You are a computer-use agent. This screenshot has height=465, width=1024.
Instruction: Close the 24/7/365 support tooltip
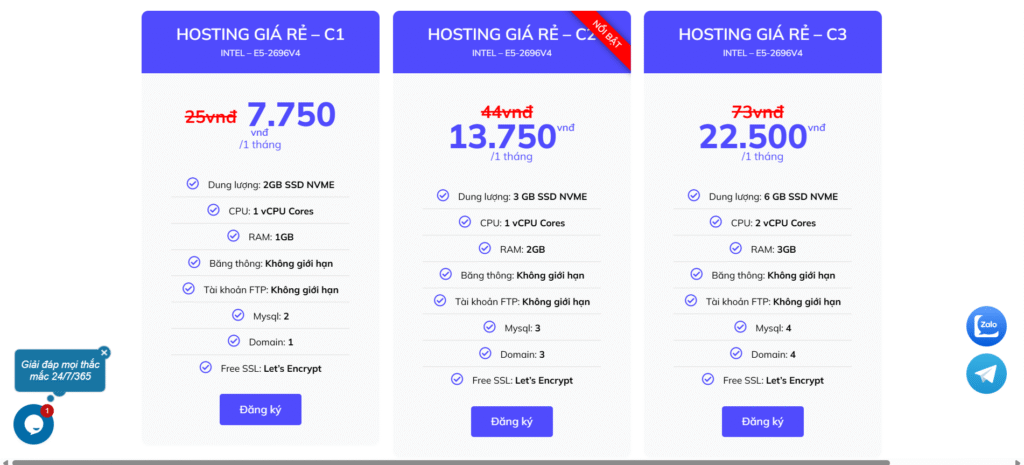pyautogui.click(x=105, y=352)
